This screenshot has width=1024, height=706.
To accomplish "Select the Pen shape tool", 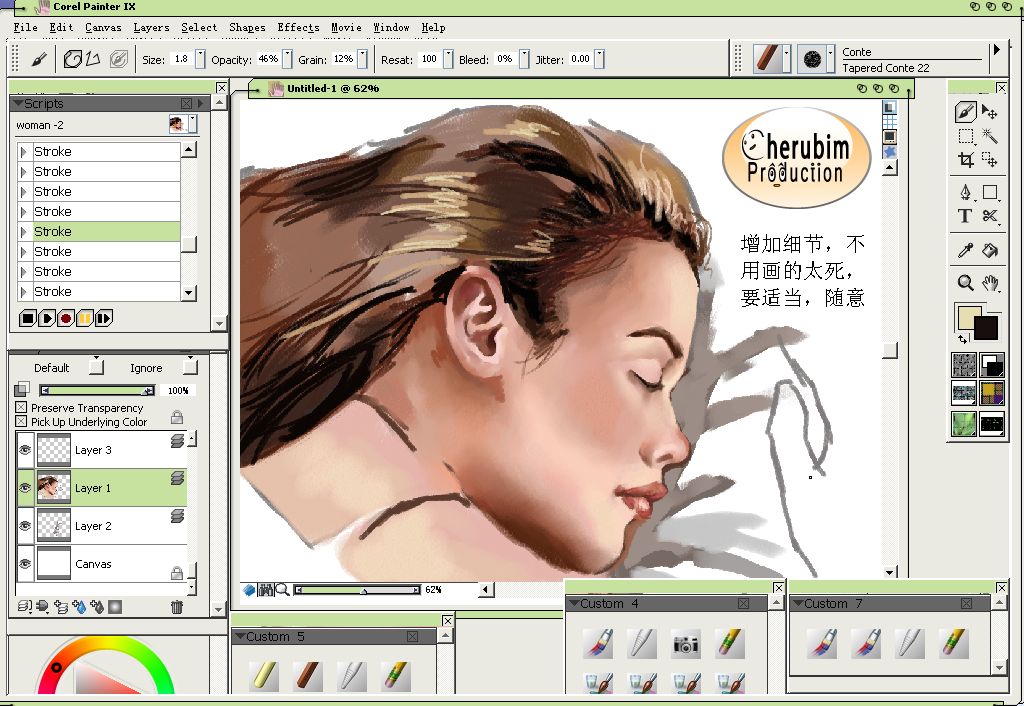I will pos(966,192).
